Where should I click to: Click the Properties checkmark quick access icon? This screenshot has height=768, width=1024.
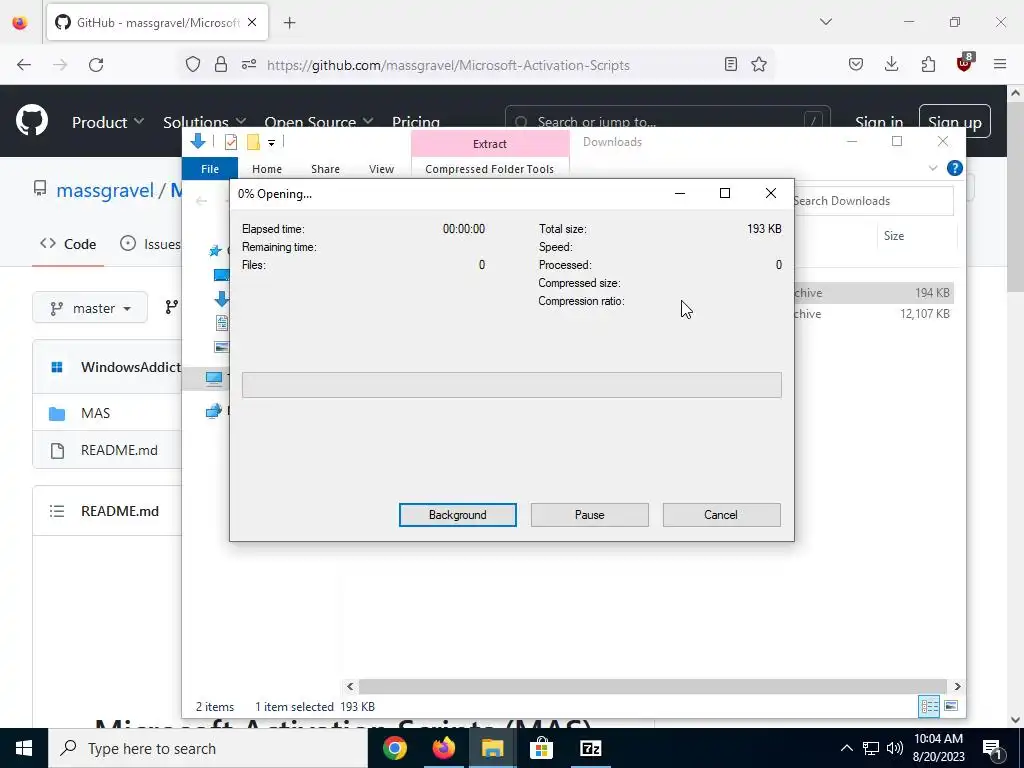tap(231, 142)
